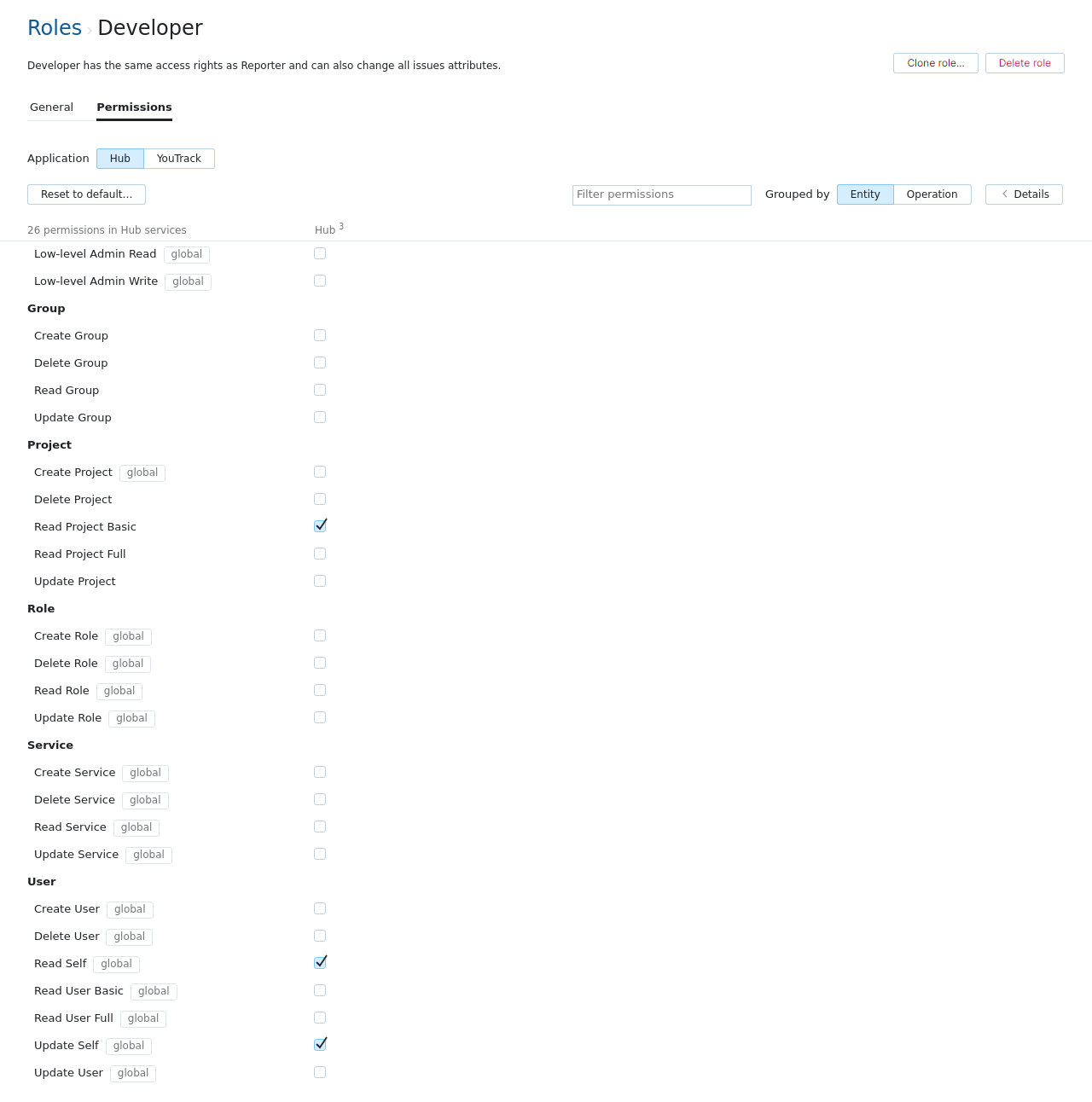Disable the Read Self permission

click(x=320, y=962)
